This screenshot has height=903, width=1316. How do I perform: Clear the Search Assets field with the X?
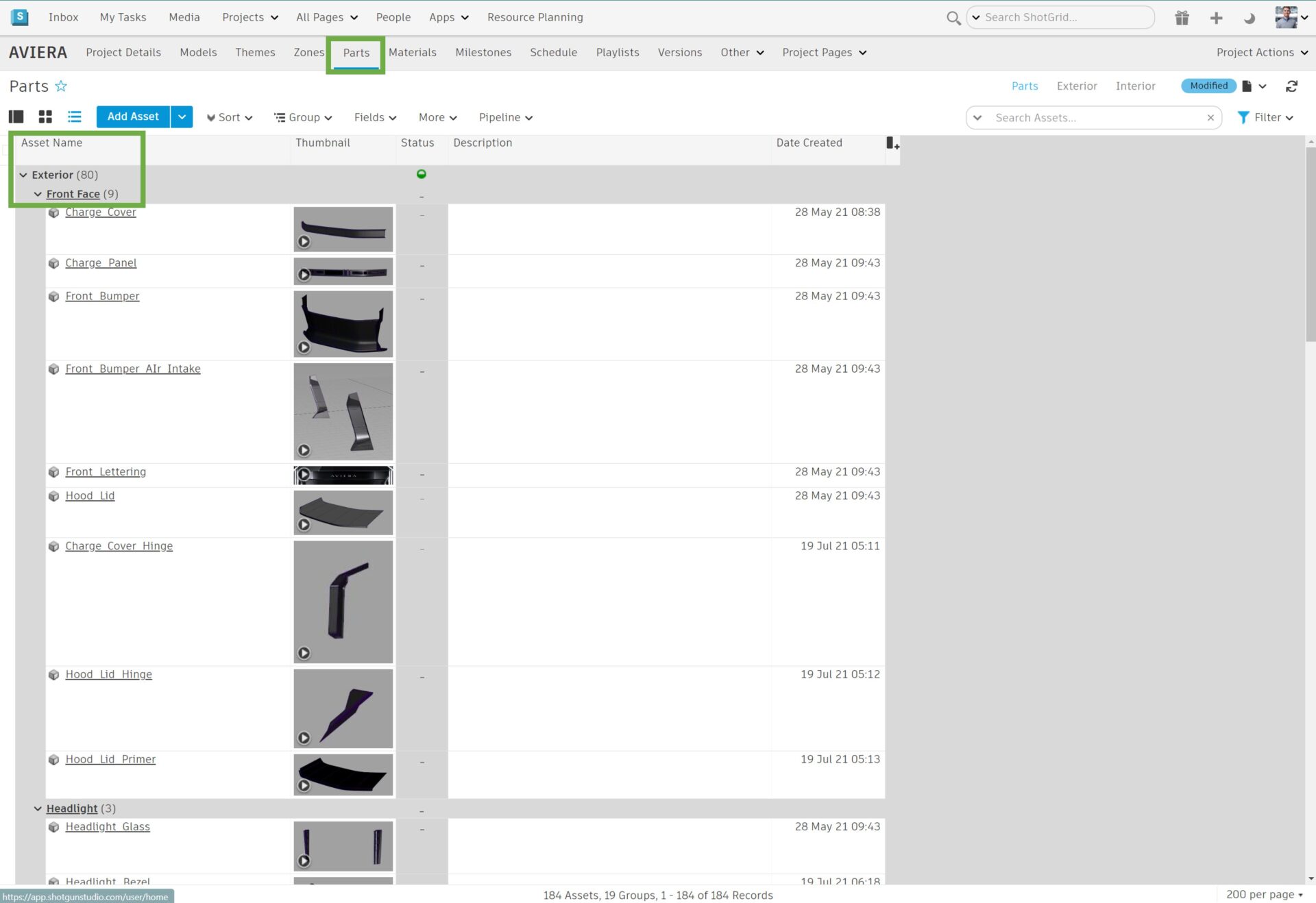[1210, 117]
